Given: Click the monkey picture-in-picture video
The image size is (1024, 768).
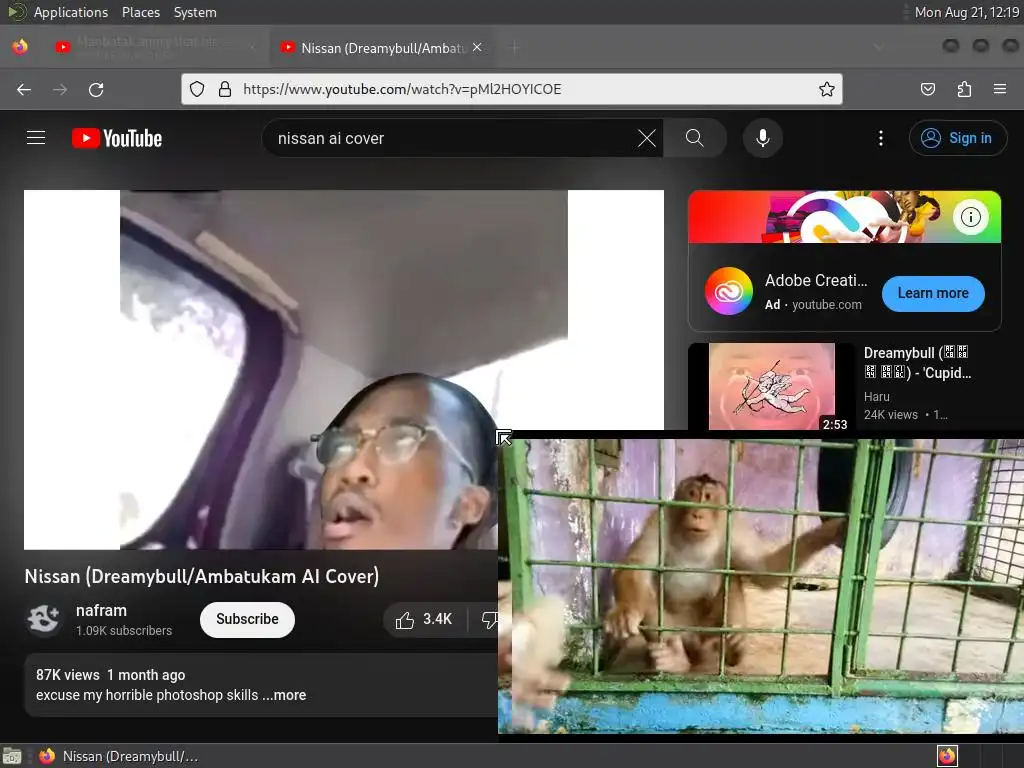Looking at the screenshot, I should pyautogui.click(x=761, y=586).
